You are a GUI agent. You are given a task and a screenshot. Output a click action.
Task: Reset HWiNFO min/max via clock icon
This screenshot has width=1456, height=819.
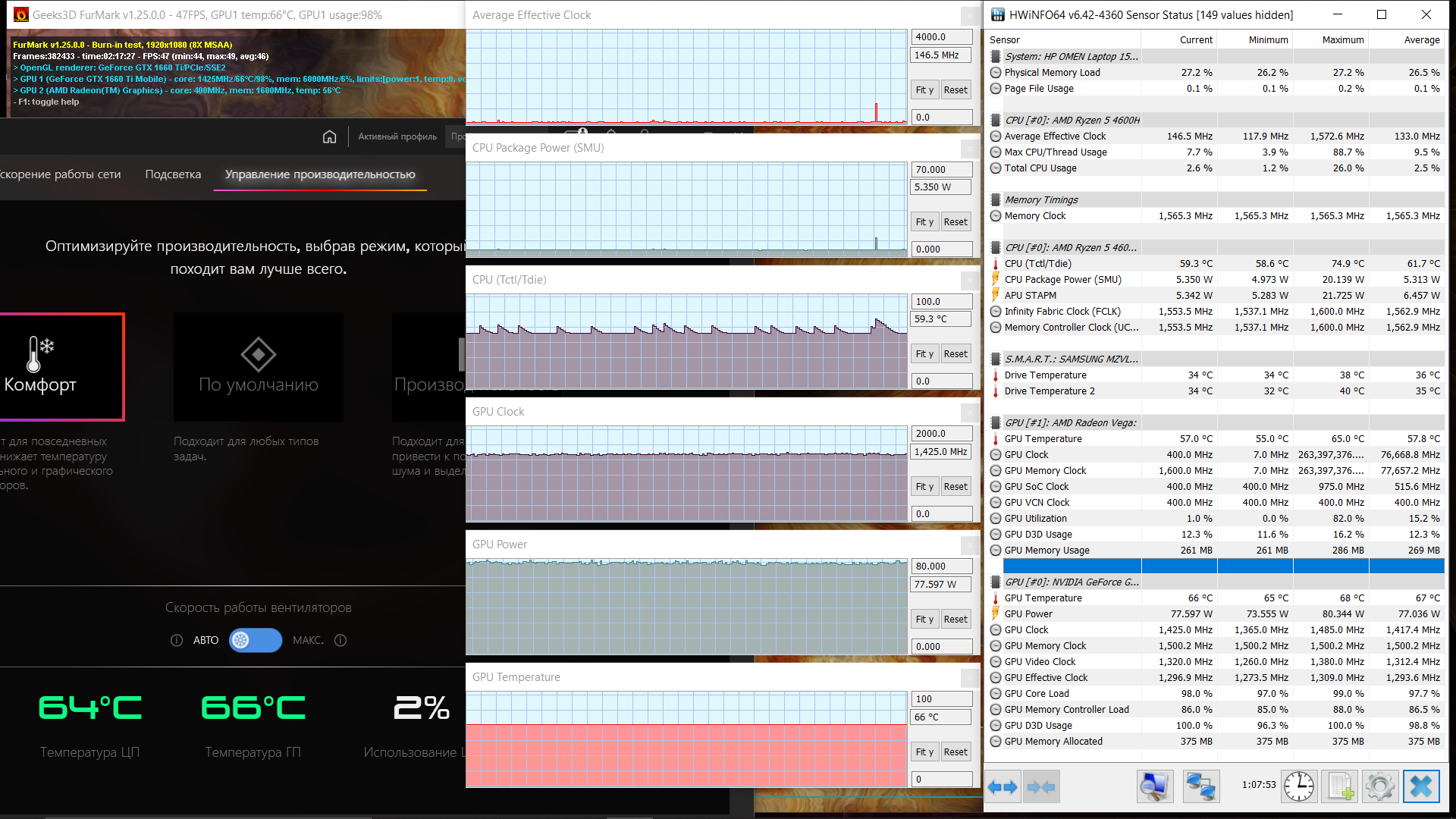(x=1299, y=786)
